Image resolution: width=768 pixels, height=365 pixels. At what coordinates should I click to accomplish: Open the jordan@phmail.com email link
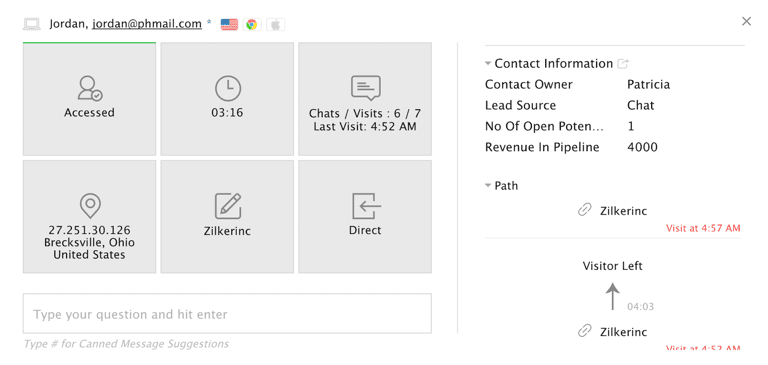147,24
